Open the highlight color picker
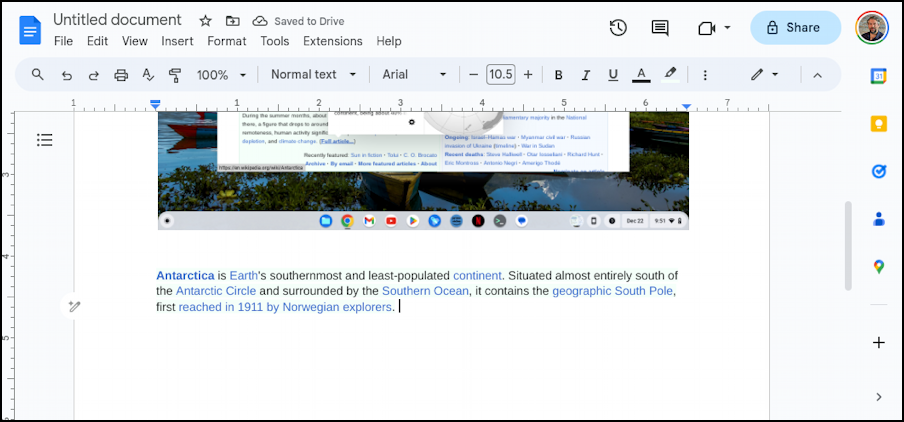 pyautogui.click(x=669, y=74)
